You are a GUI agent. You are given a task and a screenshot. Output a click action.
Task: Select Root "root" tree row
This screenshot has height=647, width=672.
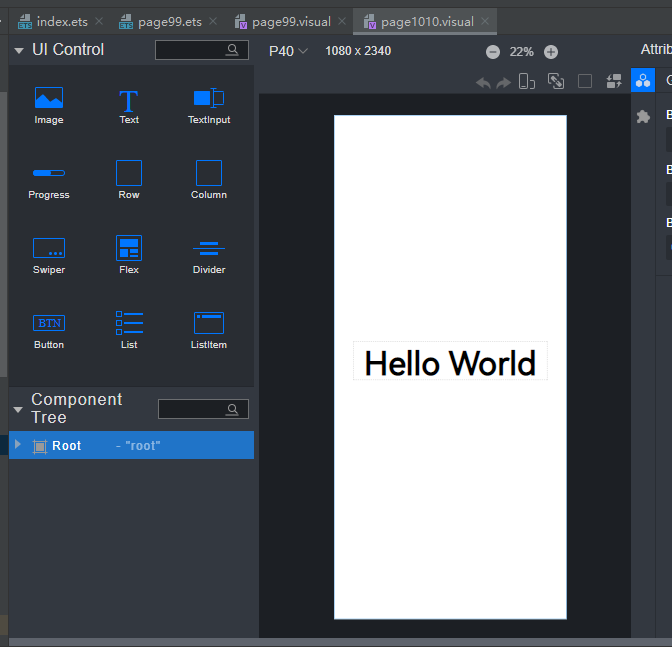132,445
